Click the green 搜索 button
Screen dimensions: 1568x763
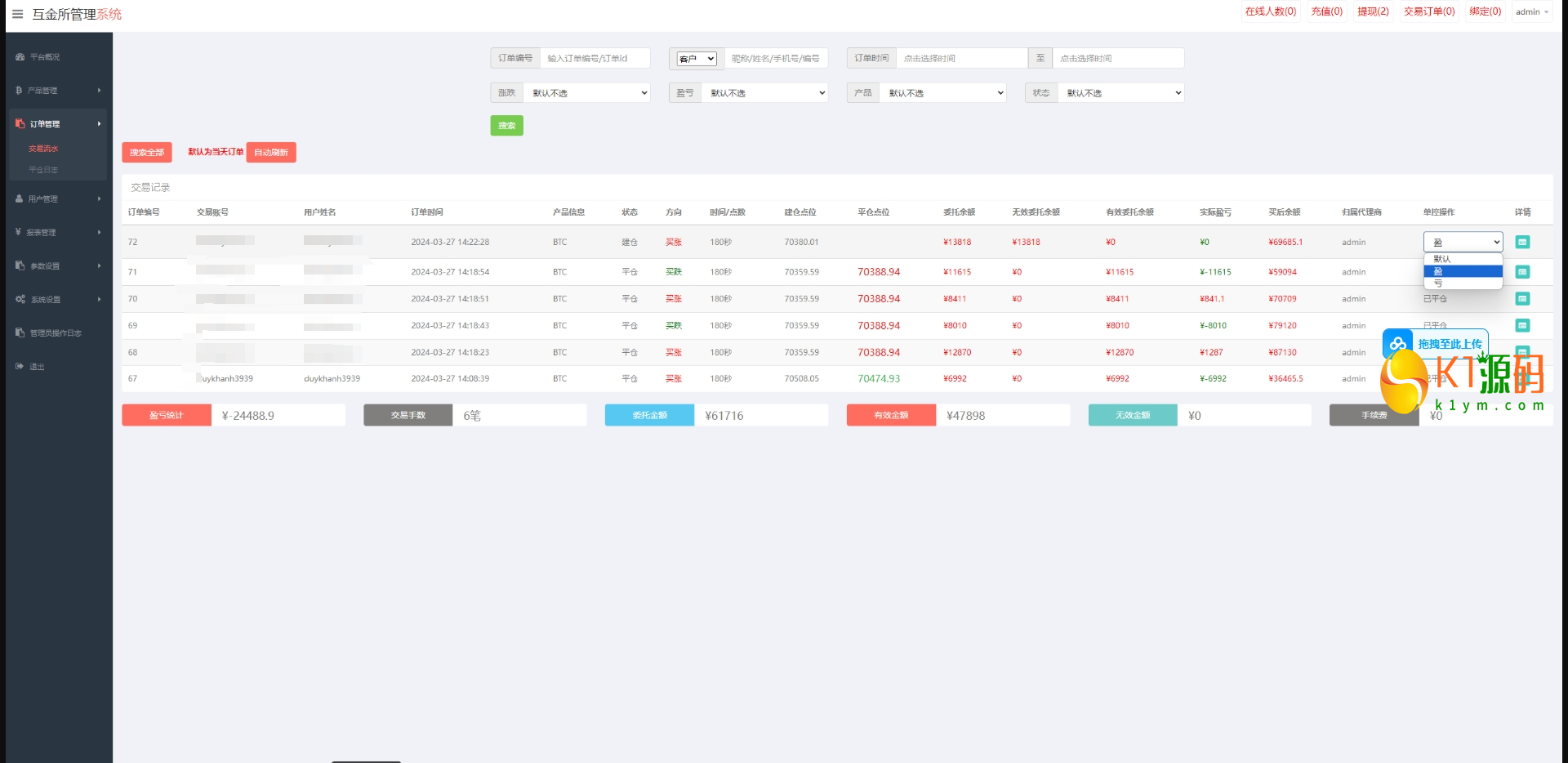click(506, 126)
